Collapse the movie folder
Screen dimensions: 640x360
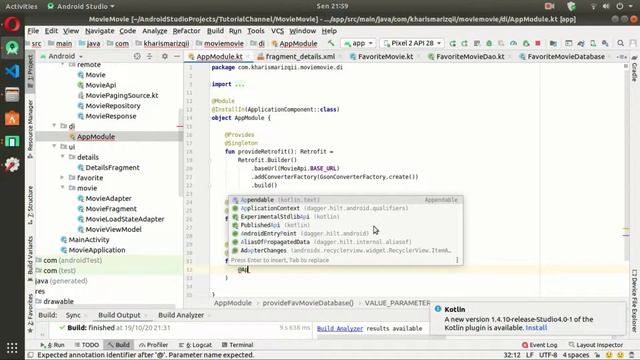pos(62,187)
